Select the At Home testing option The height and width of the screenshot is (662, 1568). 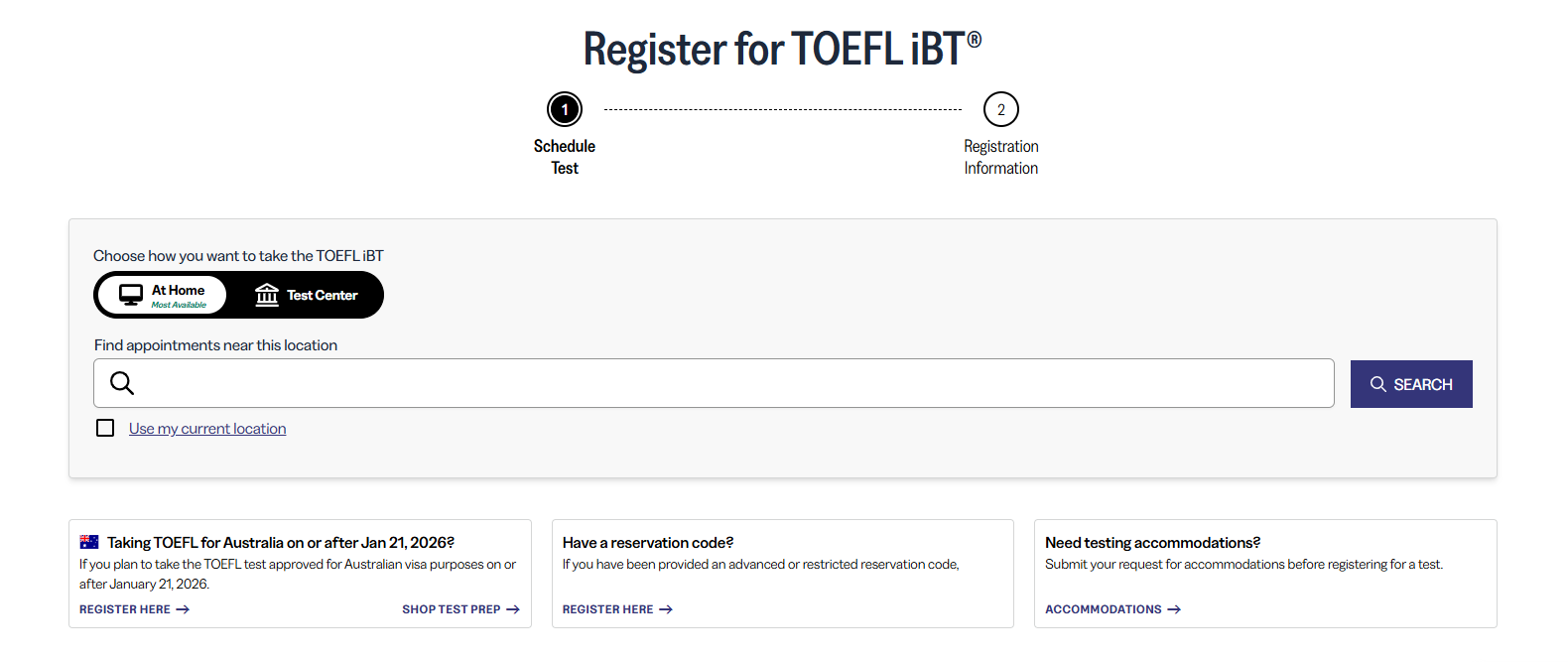pos(164,295)
